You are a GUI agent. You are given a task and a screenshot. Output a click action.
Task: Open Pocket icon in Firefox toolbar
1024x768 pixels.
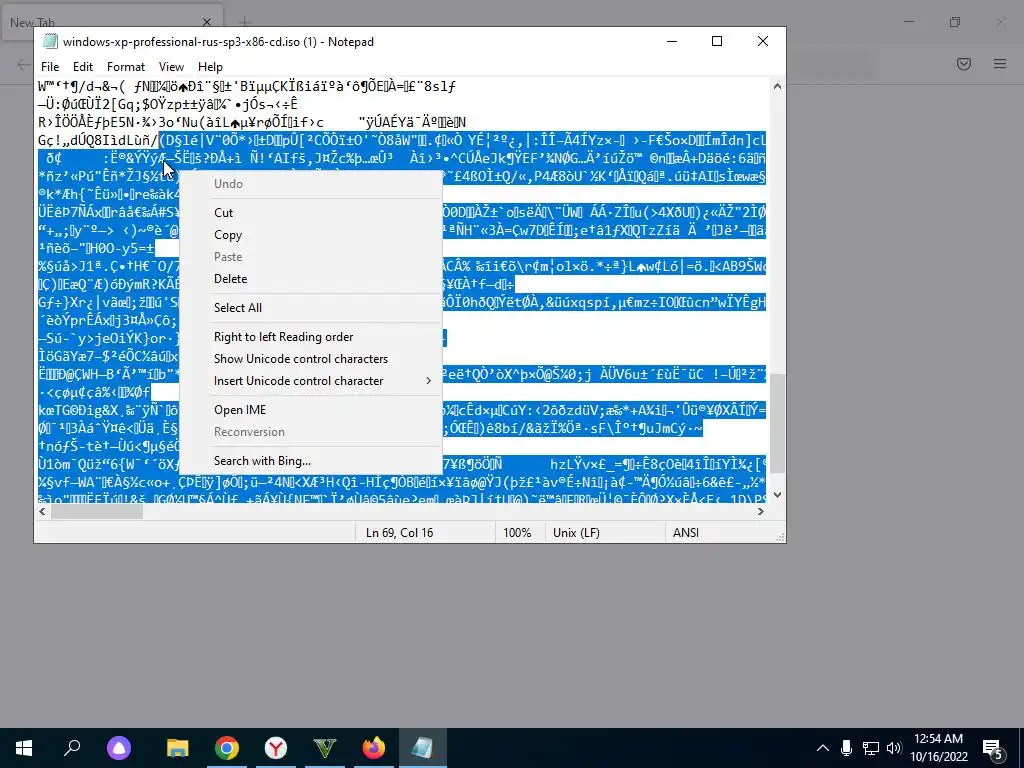(964, 63)
